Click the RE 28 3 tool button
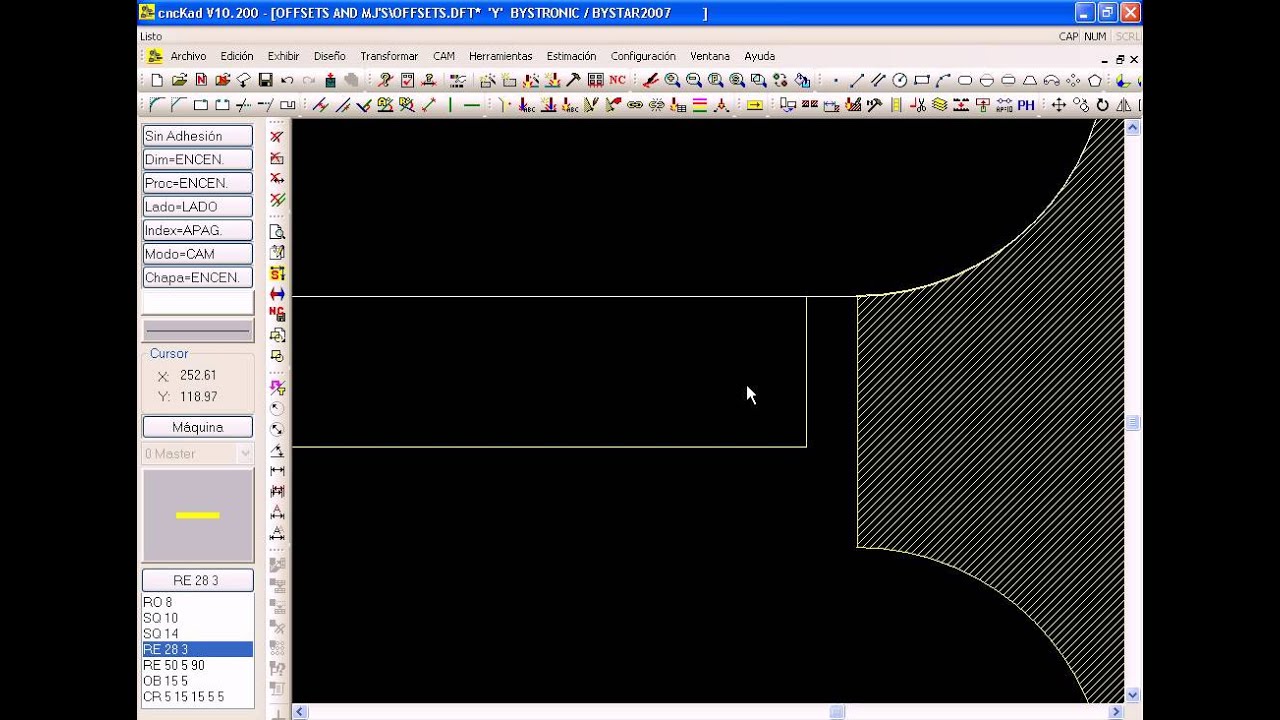This screenshot has width=1280, height=720. (198, 580)
